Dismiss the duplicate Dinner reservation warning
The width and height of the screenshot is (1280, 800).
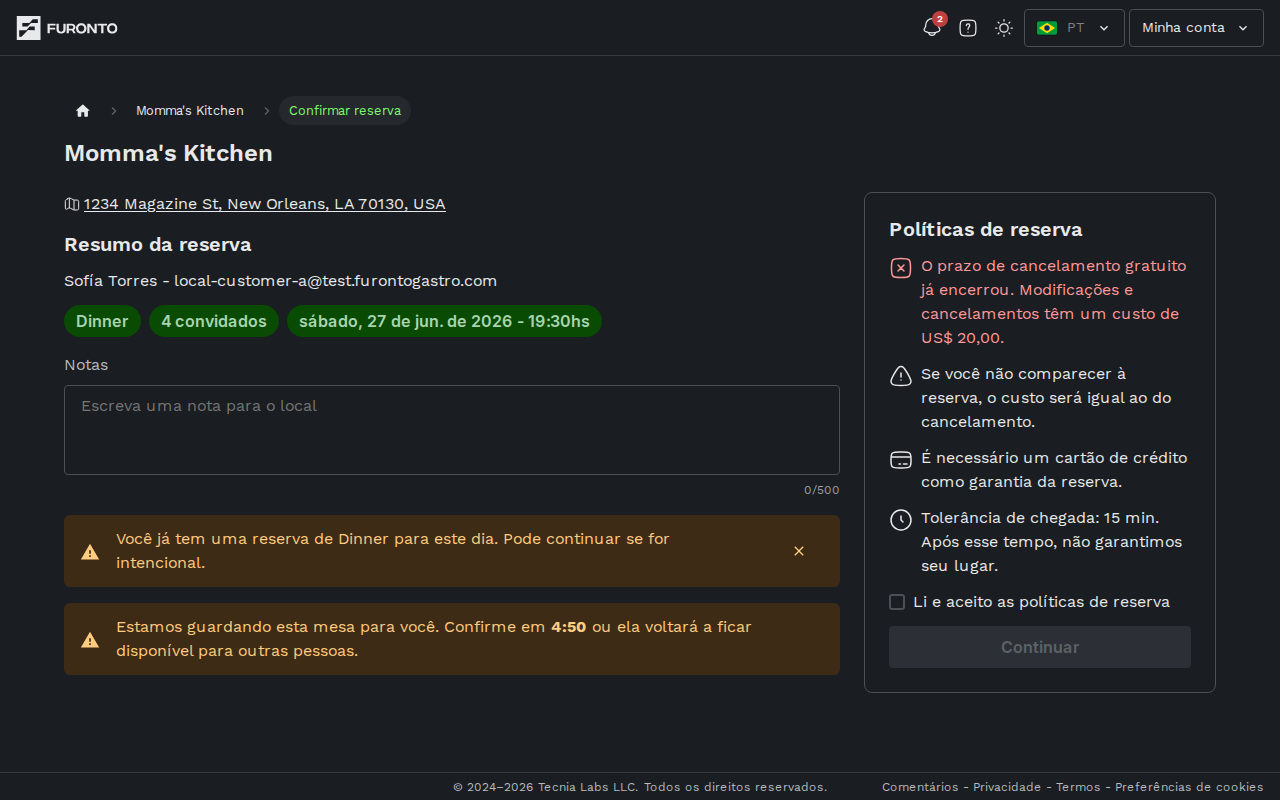coord(799,551)
